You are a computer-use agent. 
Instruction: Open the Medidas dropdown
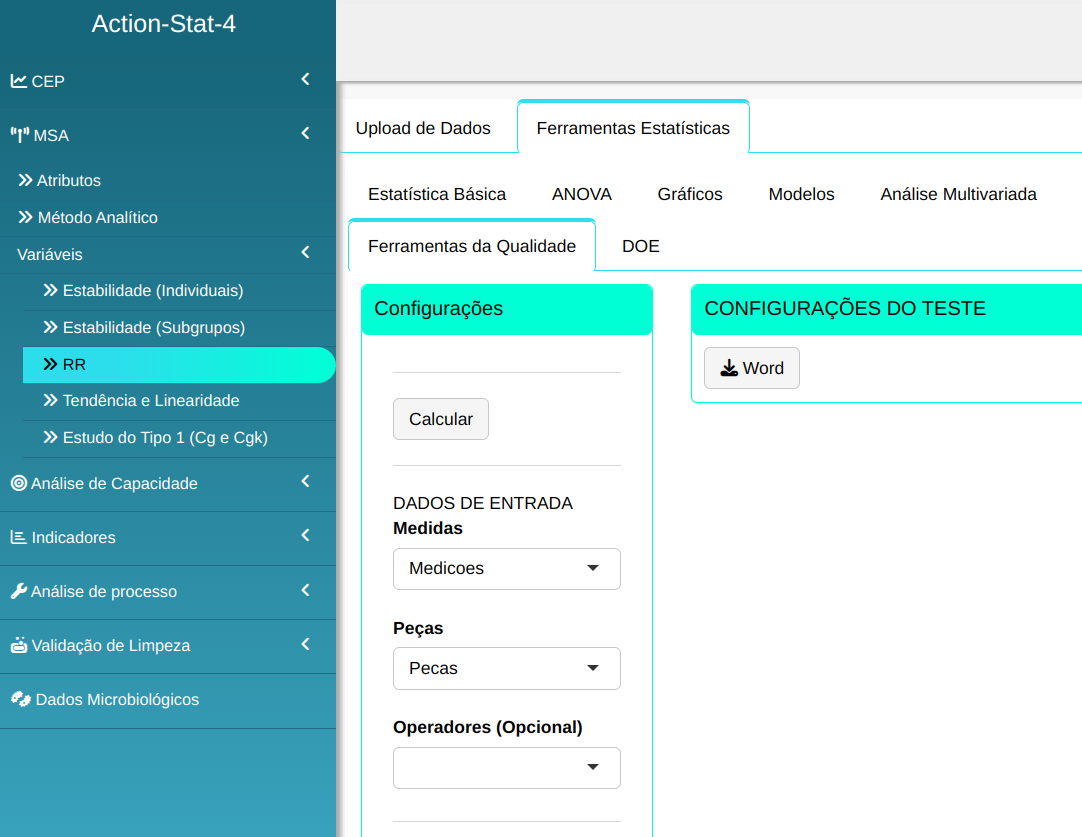[506, 568]
